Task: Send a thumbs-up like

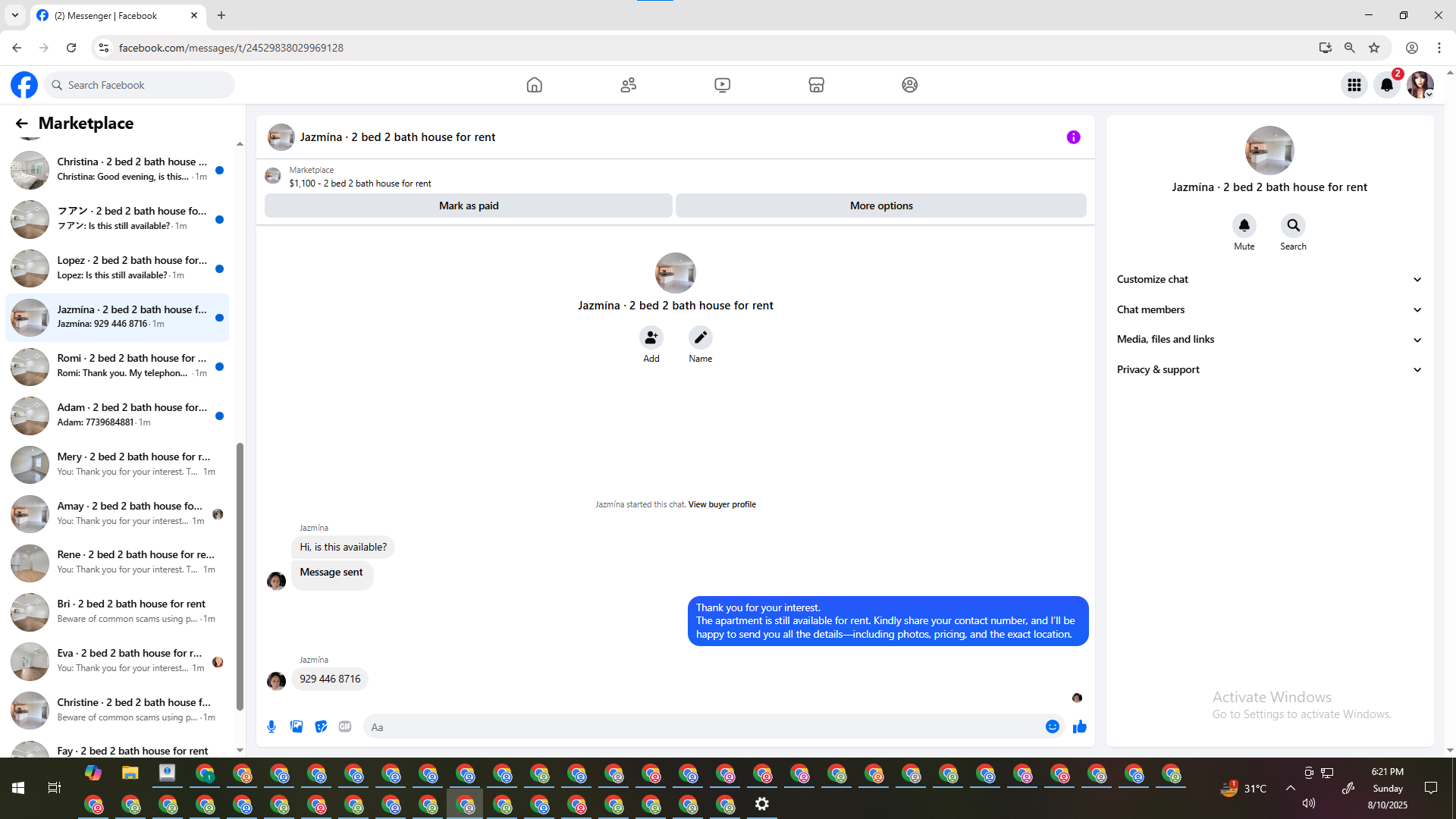Action: coord(1079,726)
